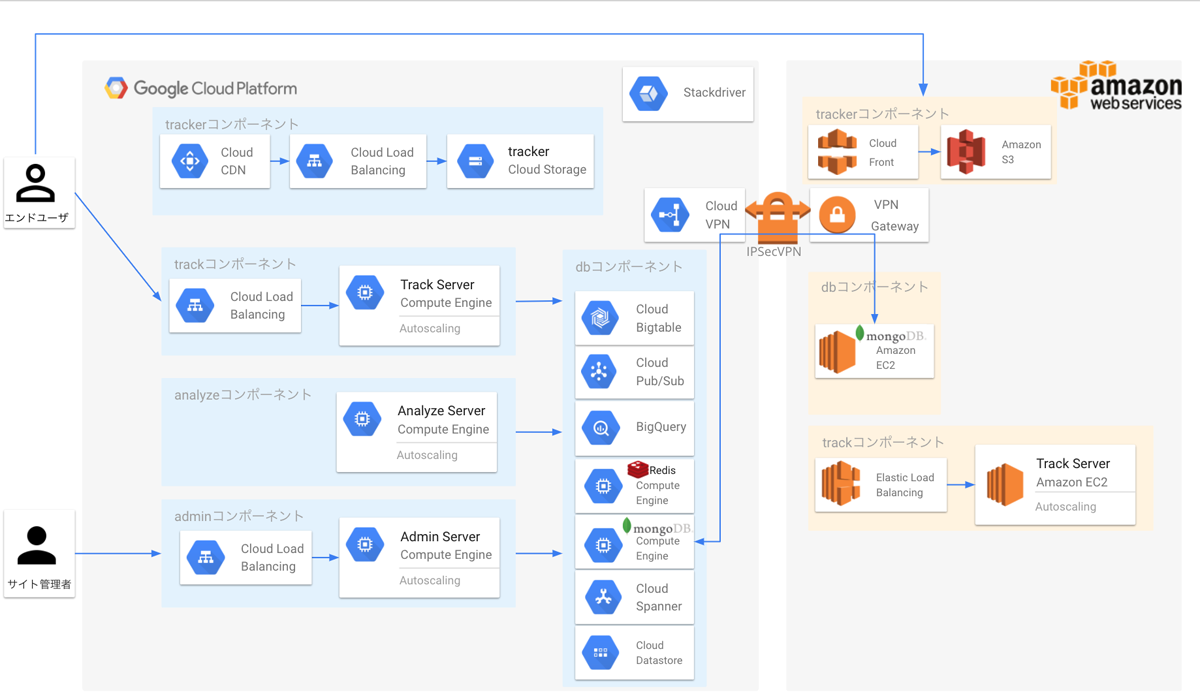Click the AWS trackコンポーネント label
This screenshot has width=1200, height=696.
(x=883, y=442)
